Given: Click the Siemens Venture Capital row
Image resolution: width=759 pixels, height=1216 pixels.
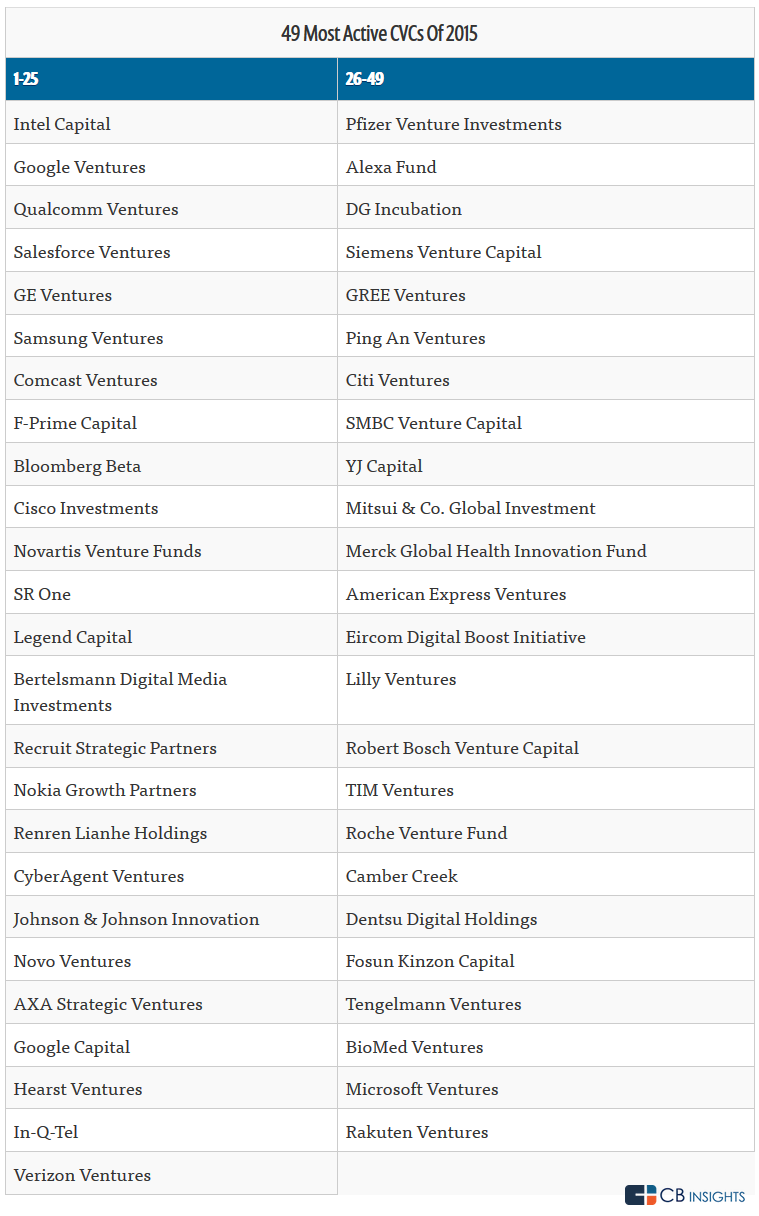Looking at the screenshot, I should [443, 252].
